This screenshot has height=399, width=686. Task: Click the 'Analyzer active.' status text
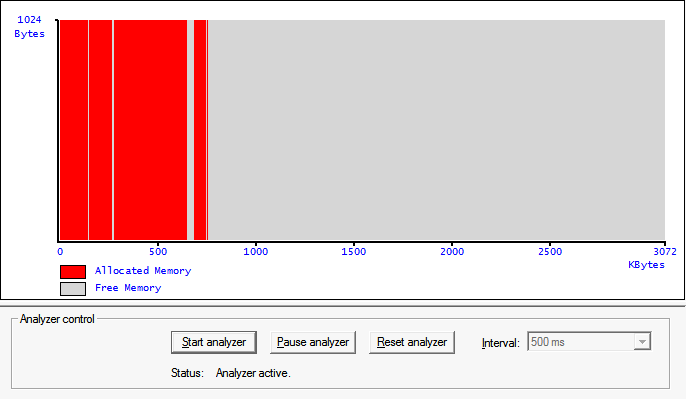pos(253,373)
